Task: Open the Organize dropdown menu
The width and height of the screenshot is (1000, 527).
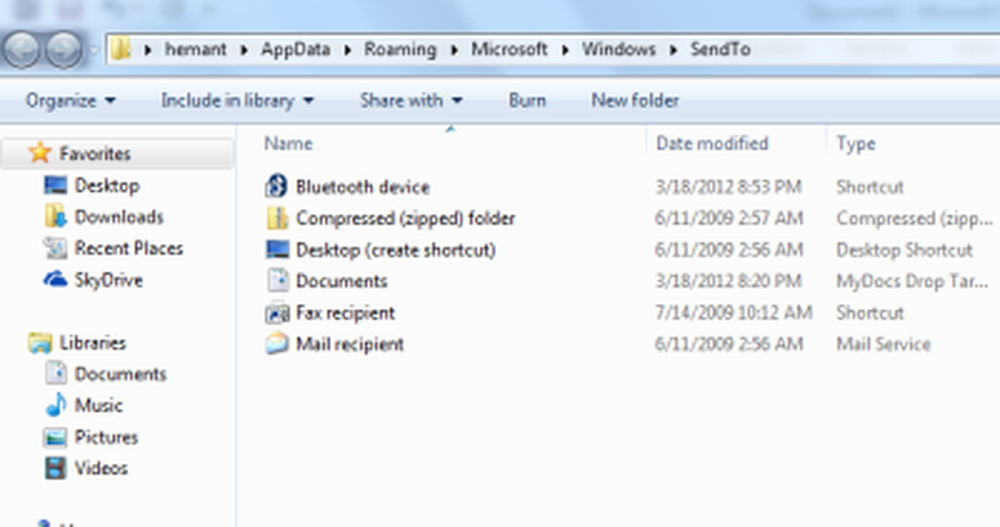Action: (70, 100)
